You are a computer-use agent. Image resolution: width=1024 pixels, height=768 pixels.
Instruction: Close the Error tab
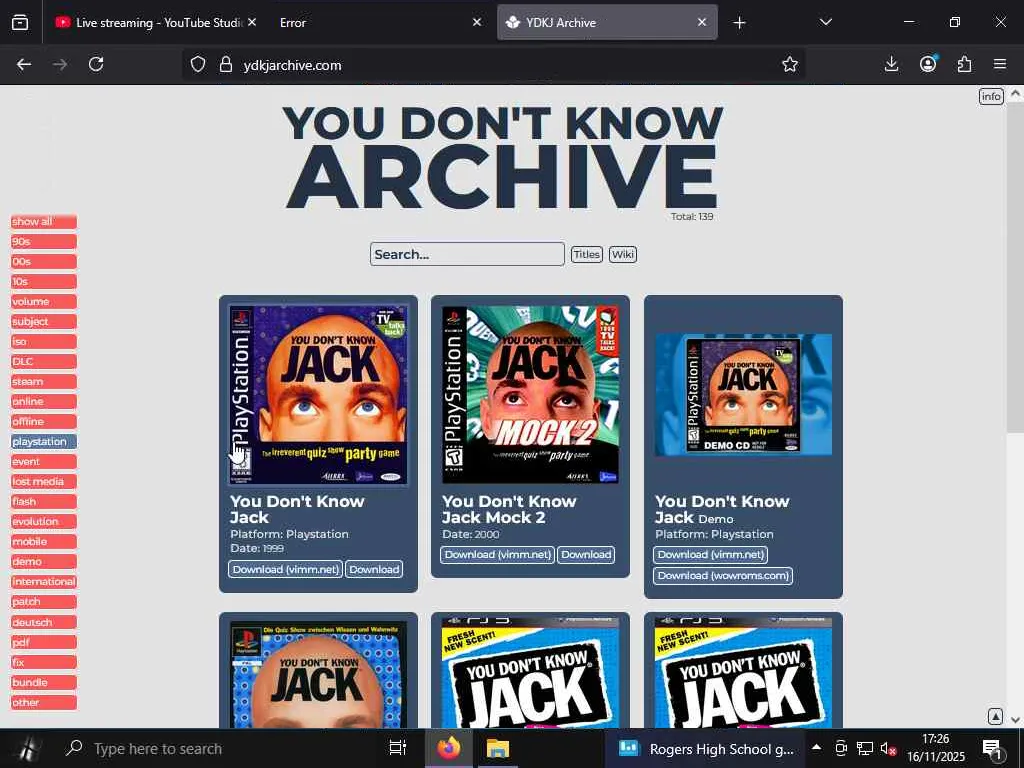pyautogui.click(x=477, y=22)
